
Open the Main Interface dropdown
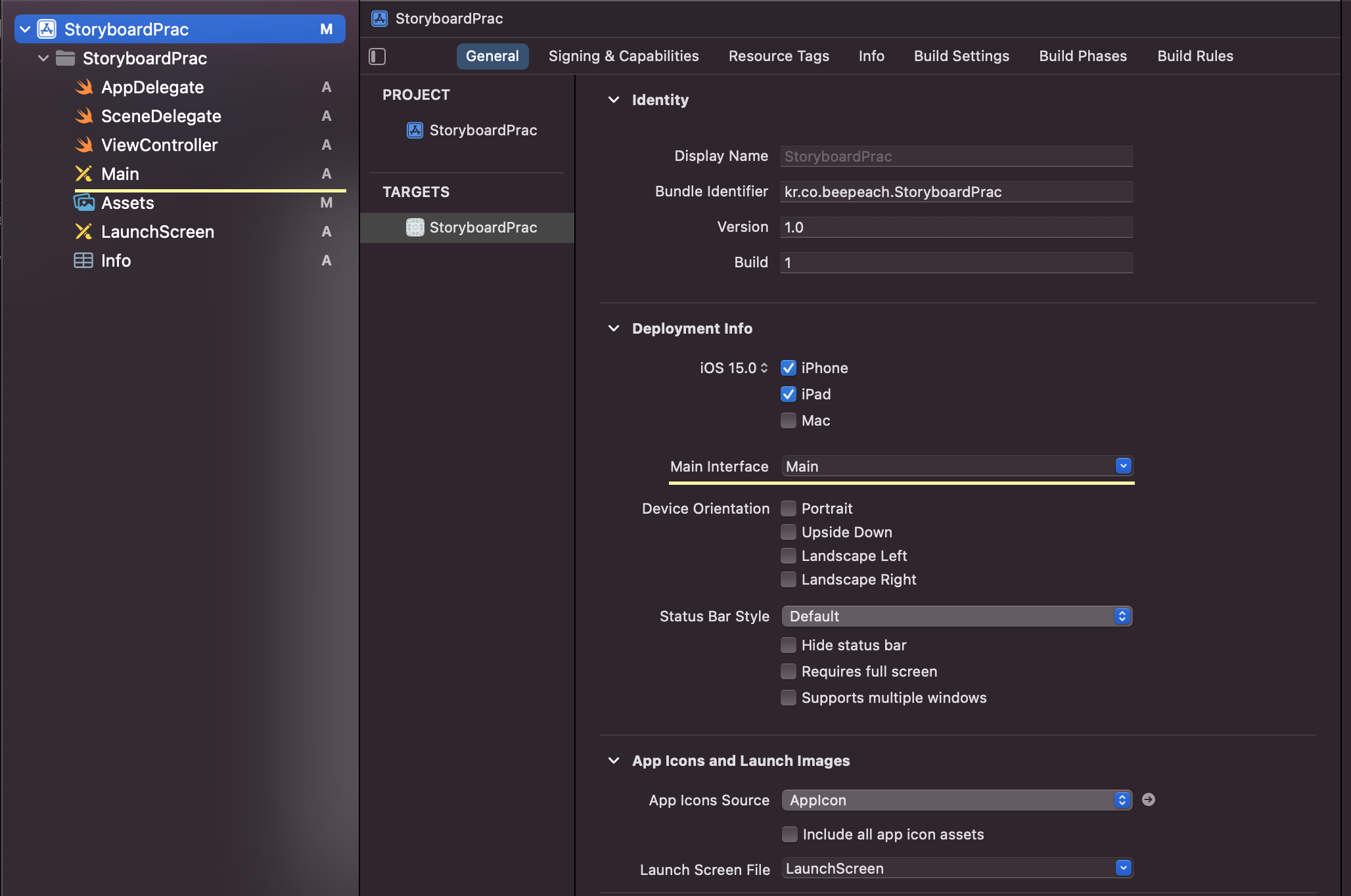(x=1123, y=466)
